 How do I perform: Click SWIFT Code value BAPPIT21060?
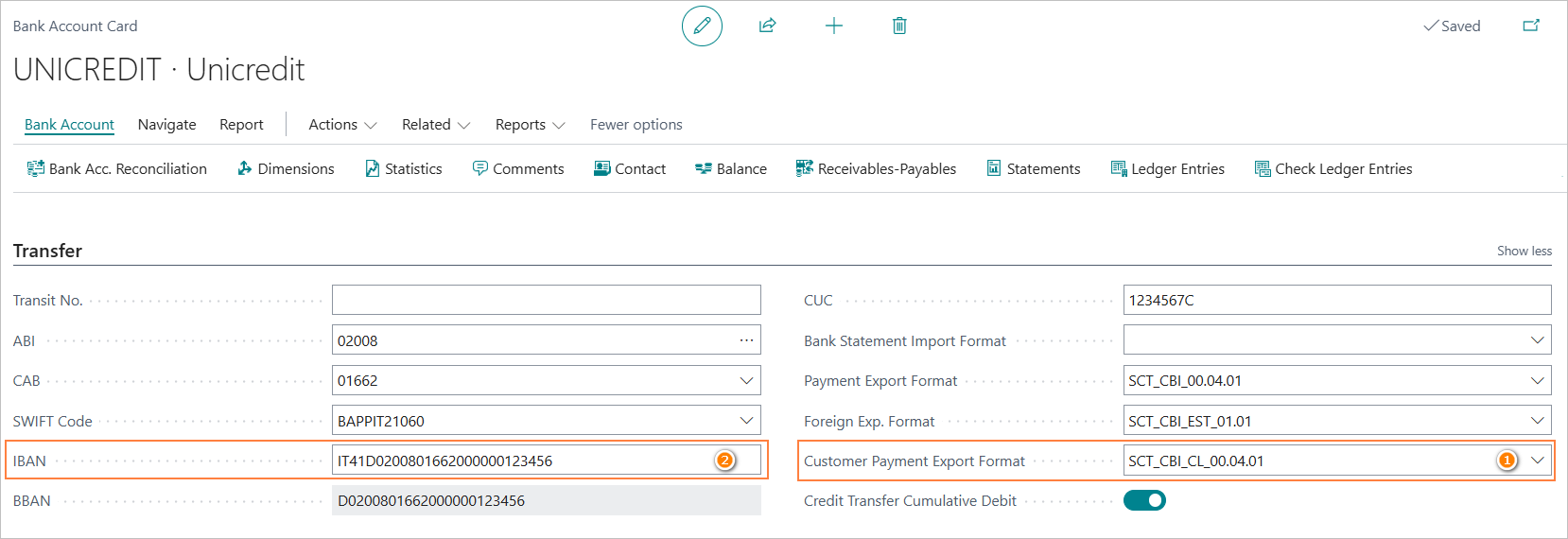click(381, 421)
